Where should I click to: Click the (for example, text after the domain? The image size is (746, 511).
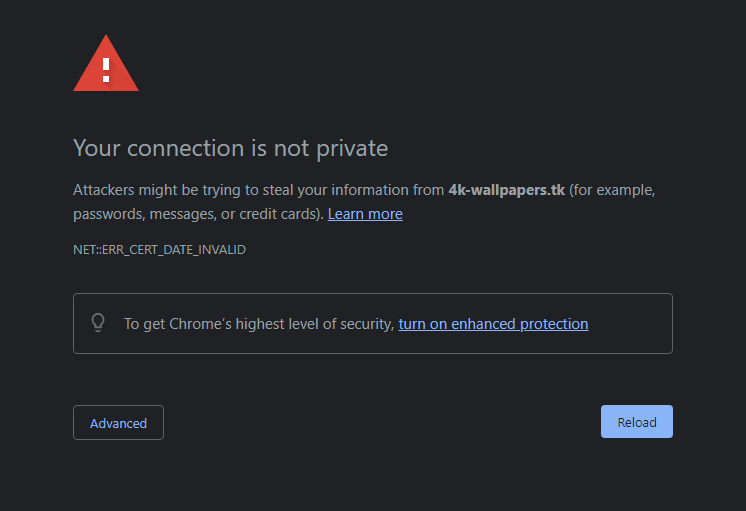click(x=612, y=190)
